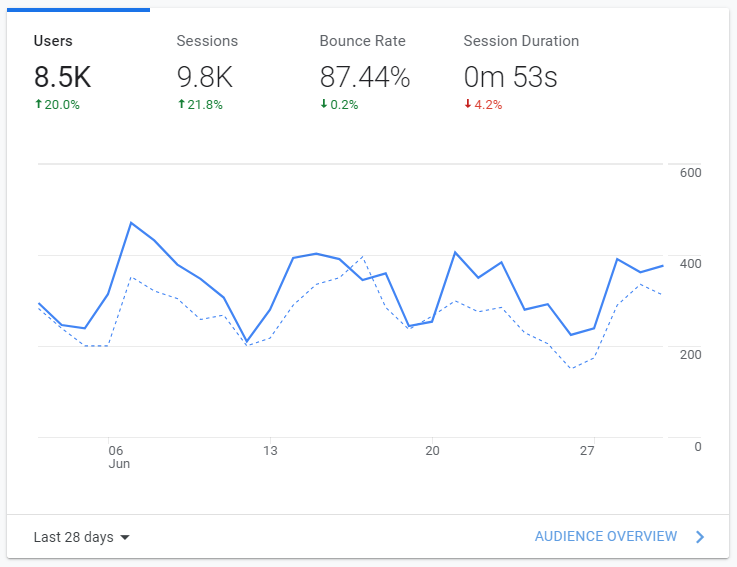Viewport: 737px width, 567px height.
Task: Click the 06 Jun date axis label
Action: 119,457
